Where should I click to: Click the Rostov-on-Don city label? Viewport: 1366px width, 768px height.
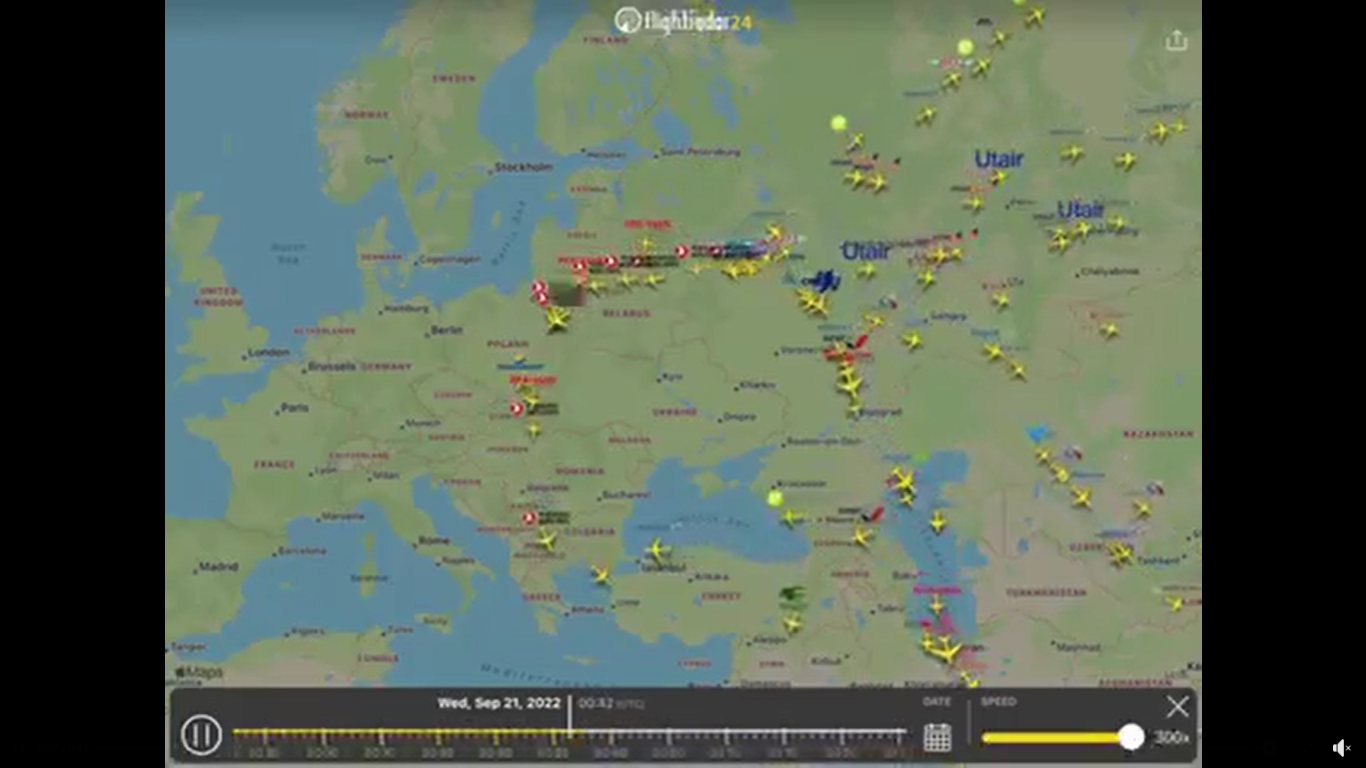pos(824,441)
